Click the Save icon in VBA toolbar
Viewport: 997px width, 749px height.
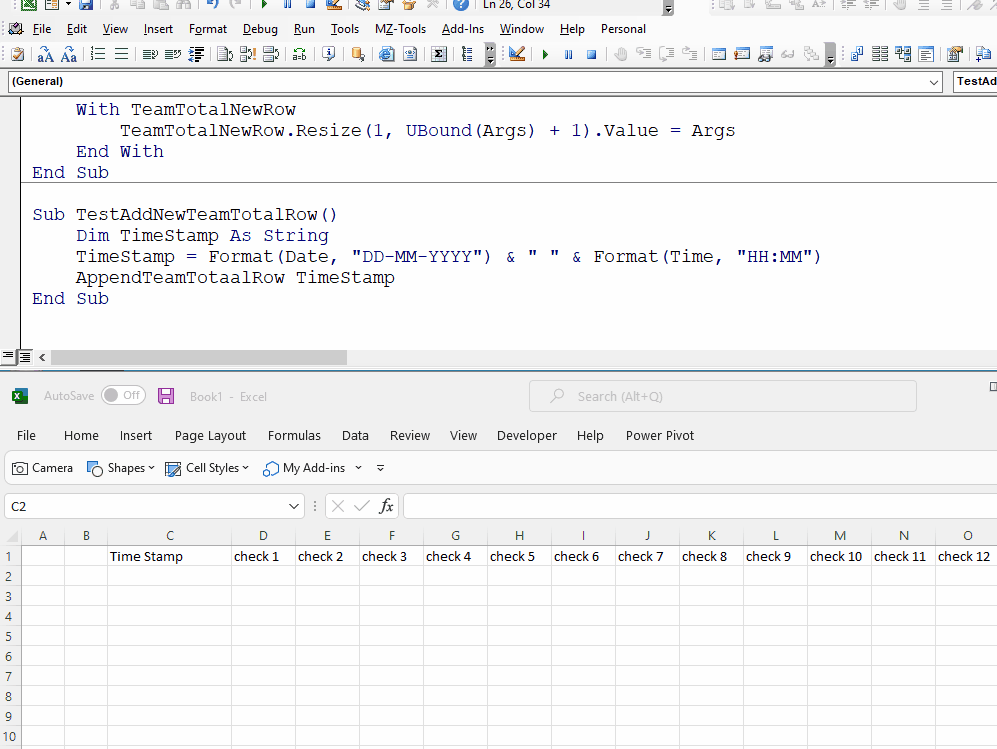point(86,5)
